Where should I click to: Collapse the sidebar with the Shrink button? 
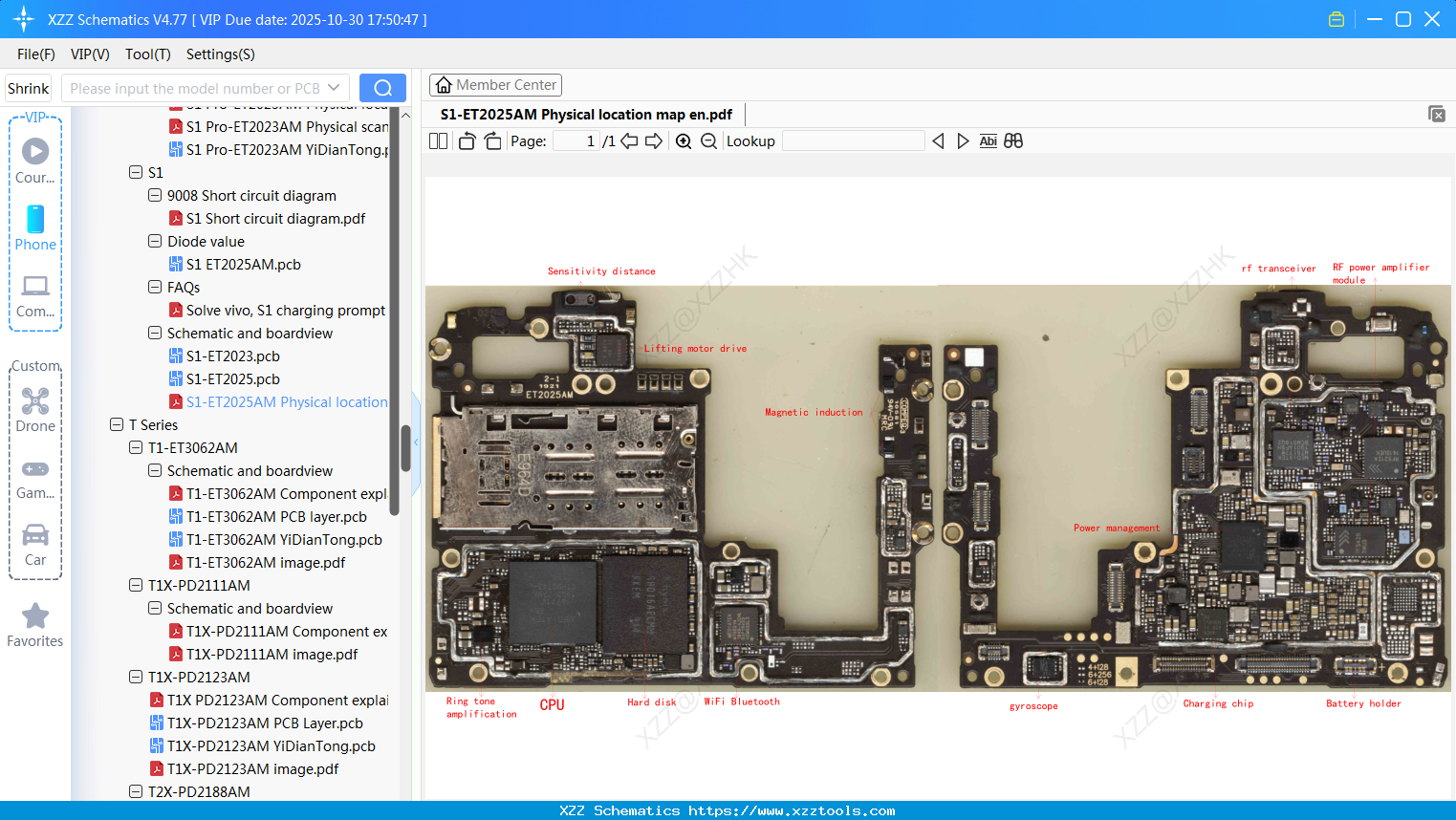[x=28, y=87]
